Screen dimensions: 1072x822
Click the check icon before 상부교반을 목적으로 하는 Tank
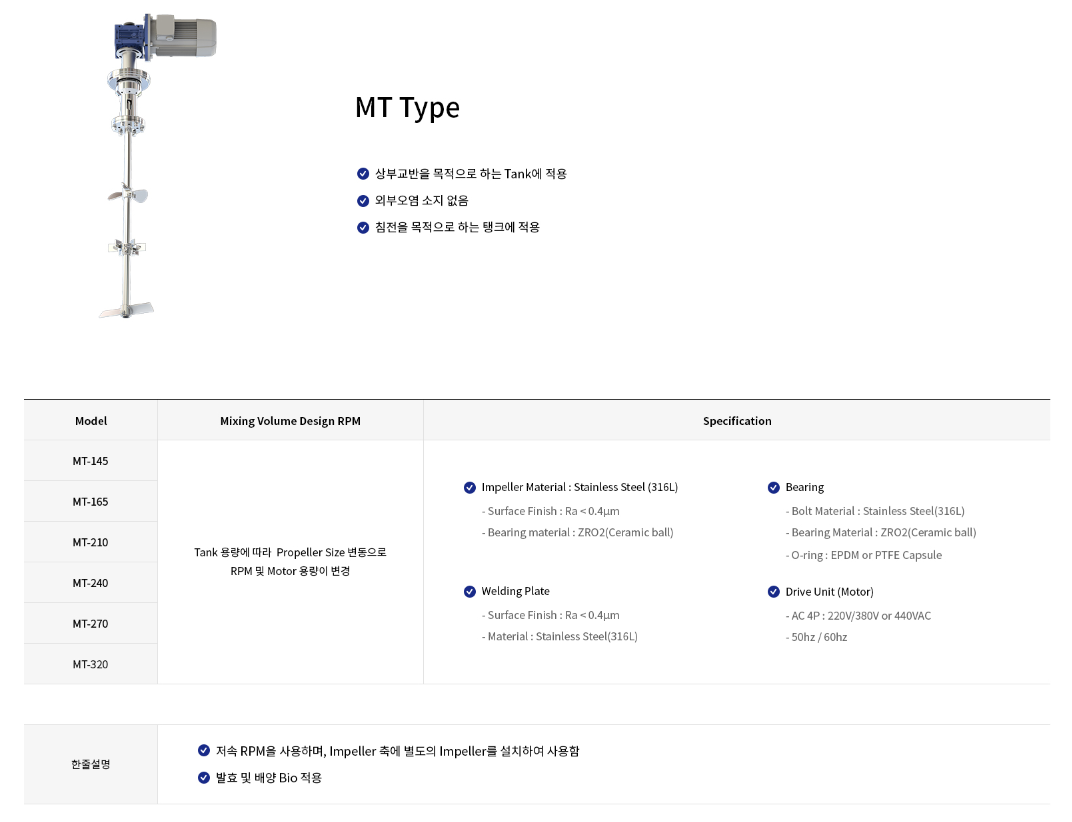pyautogui.click(x=363, y=174)
